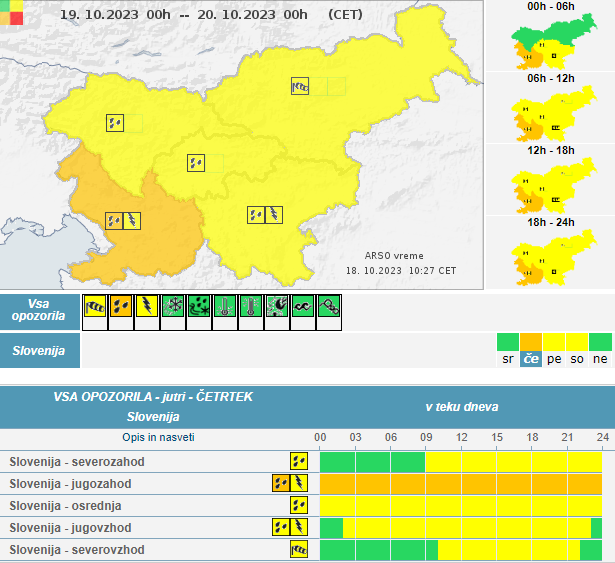Click the wind icon on the northeast map region
The image size is (615, 563).
tap(300, 87)
